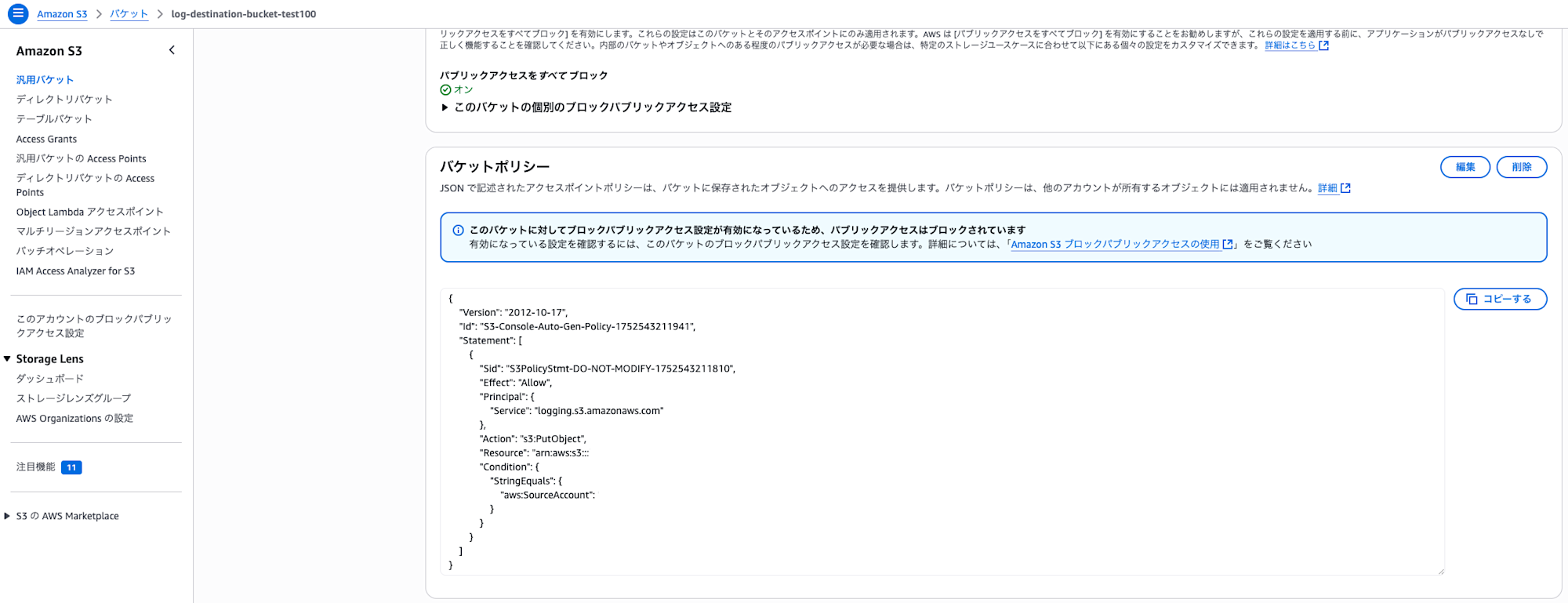
Task: Expand S3 の AWS Marketplace section
Action: (x=7, y=516)
